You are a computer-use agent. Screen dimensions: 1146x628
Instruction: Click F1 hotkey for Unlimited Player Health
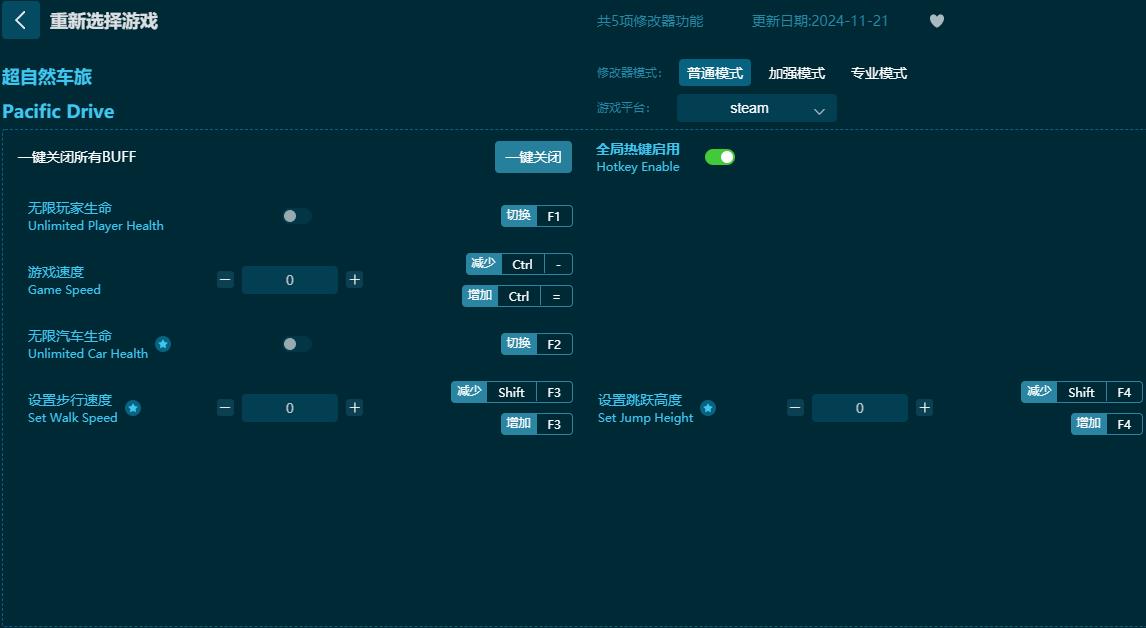554,216
